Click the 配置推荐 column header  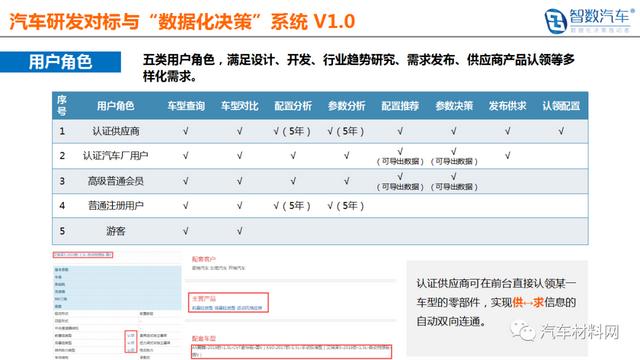coord(400,106)
